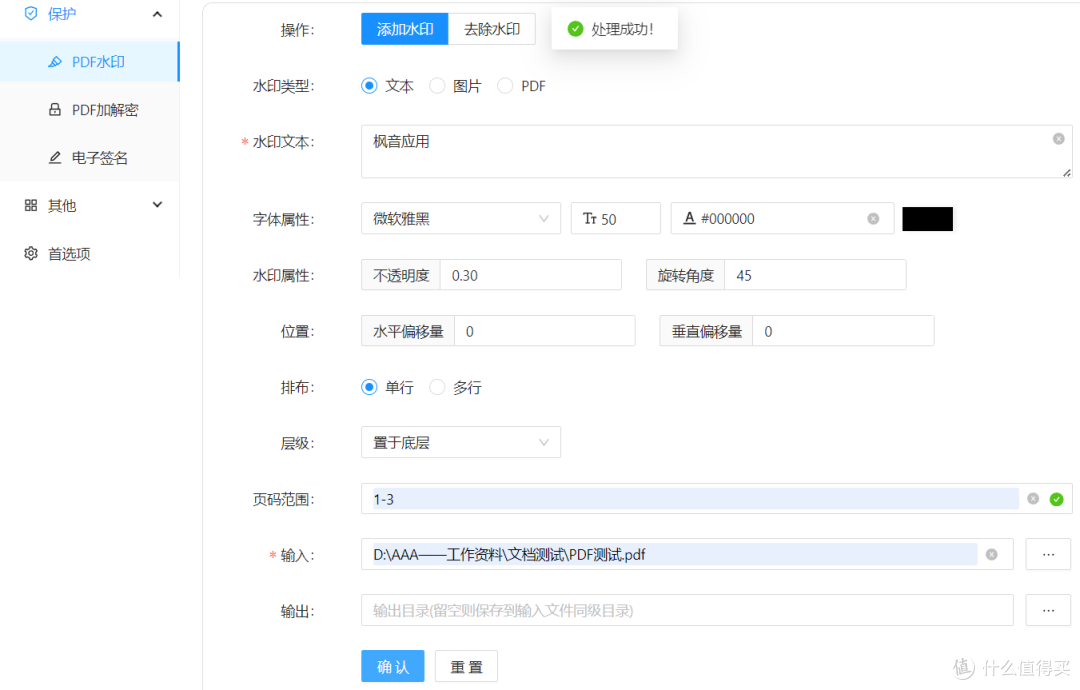Click the 垂直偏移量 value field
Viewport: 1080px width, 690px height.
point(843,331)
